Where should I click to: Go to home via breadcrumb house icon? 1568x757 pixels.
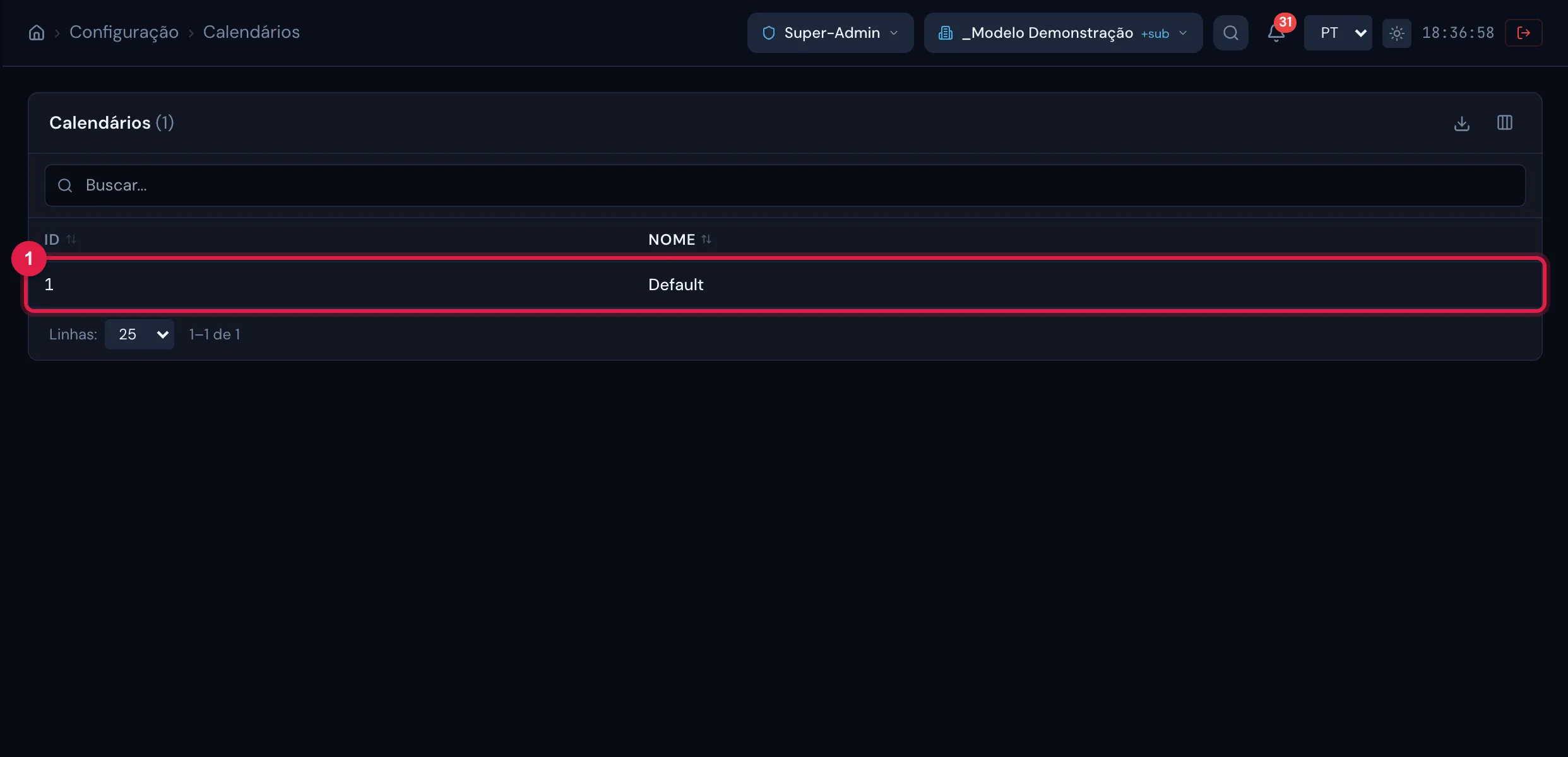point(37,33)
